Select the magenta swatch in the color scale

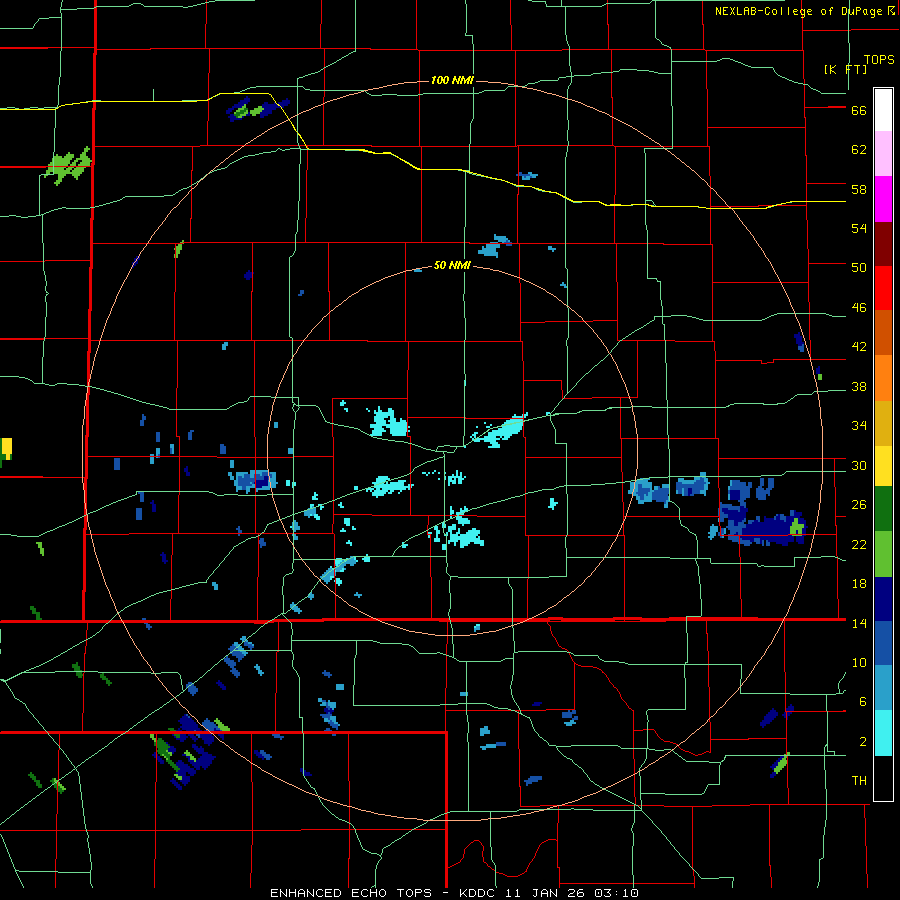tap(883, 199)
